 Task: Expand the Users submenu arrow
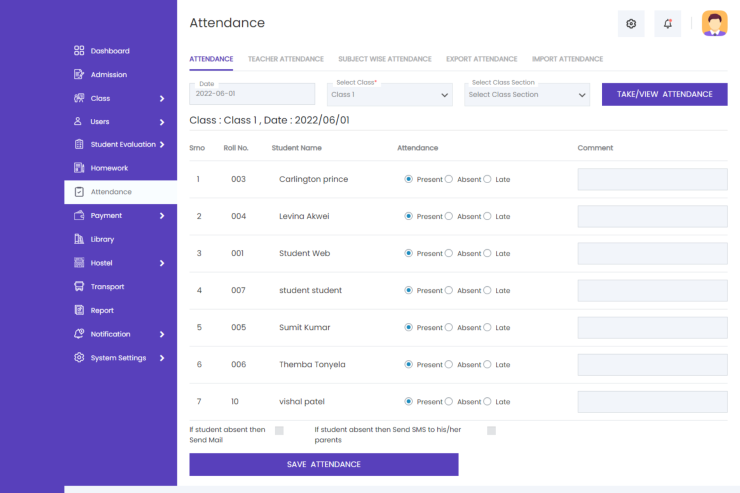tap(162, 122)
